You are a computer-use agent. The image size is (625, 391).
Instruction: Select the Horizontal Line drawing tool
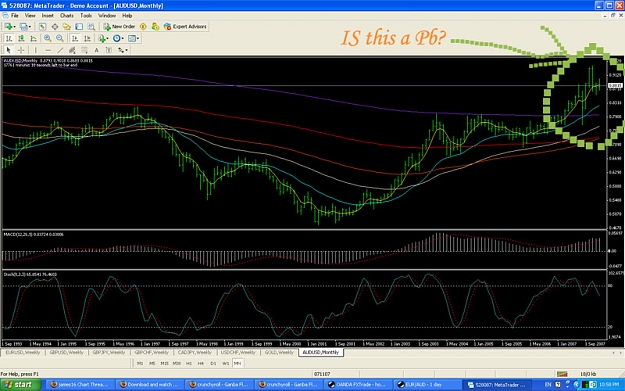click(x=48, y=50)
